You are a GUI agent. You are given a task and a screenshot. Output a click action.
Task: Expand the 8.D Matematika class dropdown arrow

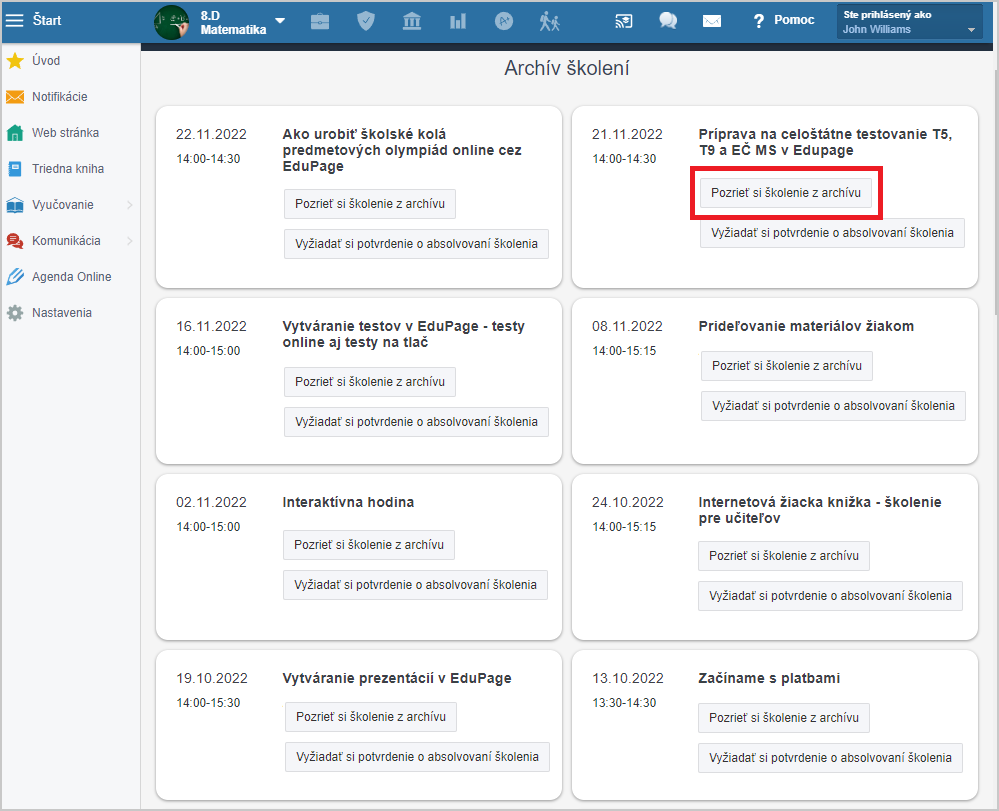(280, 21)
